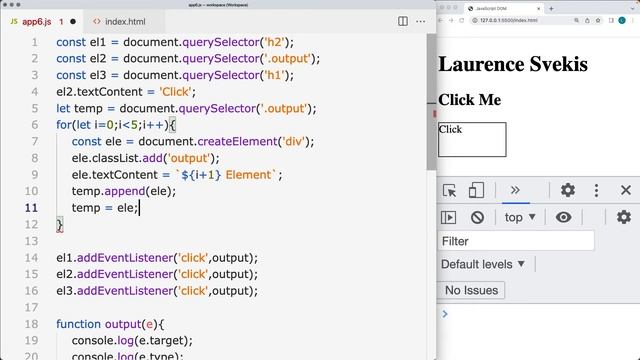Click the share icon in address bar
Screen dimensions: 640x360
587,20
